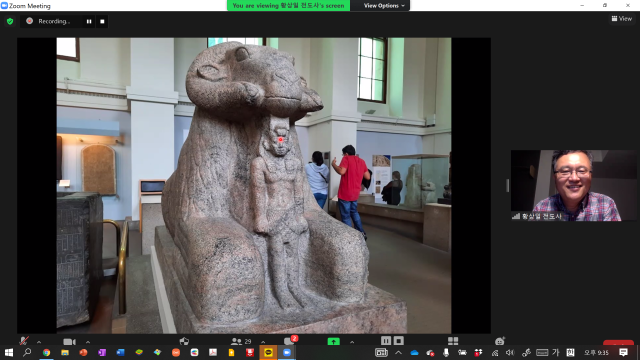Open the Security shield icon
640x360 pixels.
[184, 341]
